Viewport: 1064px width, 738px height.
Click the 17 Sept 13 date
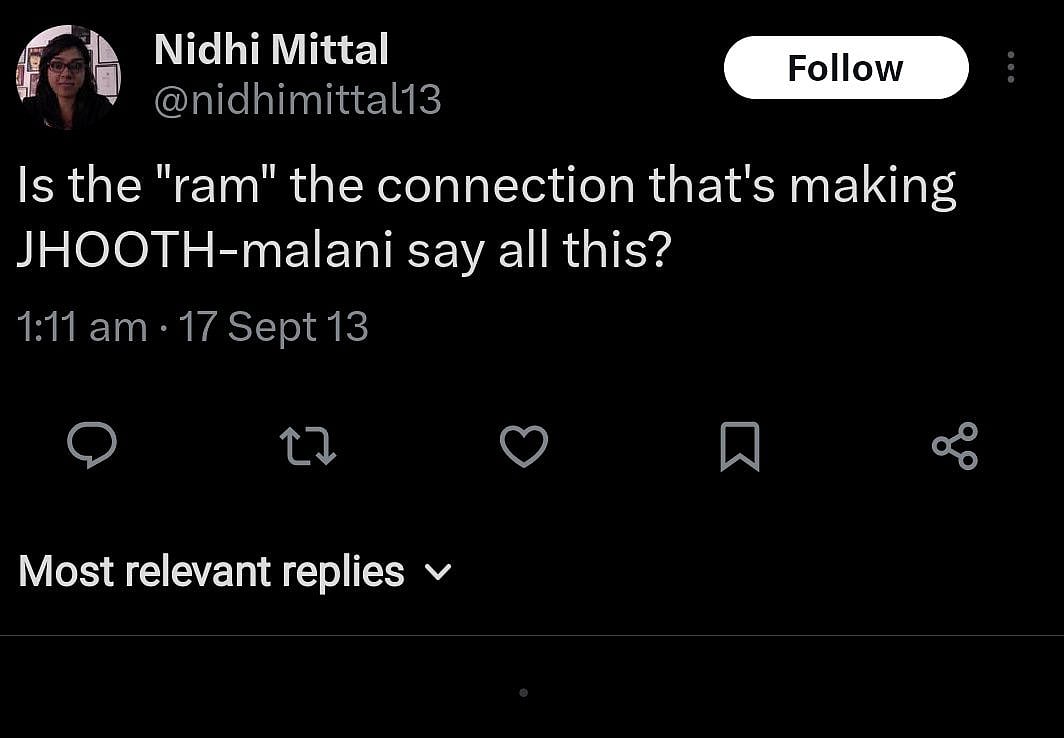[274, 328]
